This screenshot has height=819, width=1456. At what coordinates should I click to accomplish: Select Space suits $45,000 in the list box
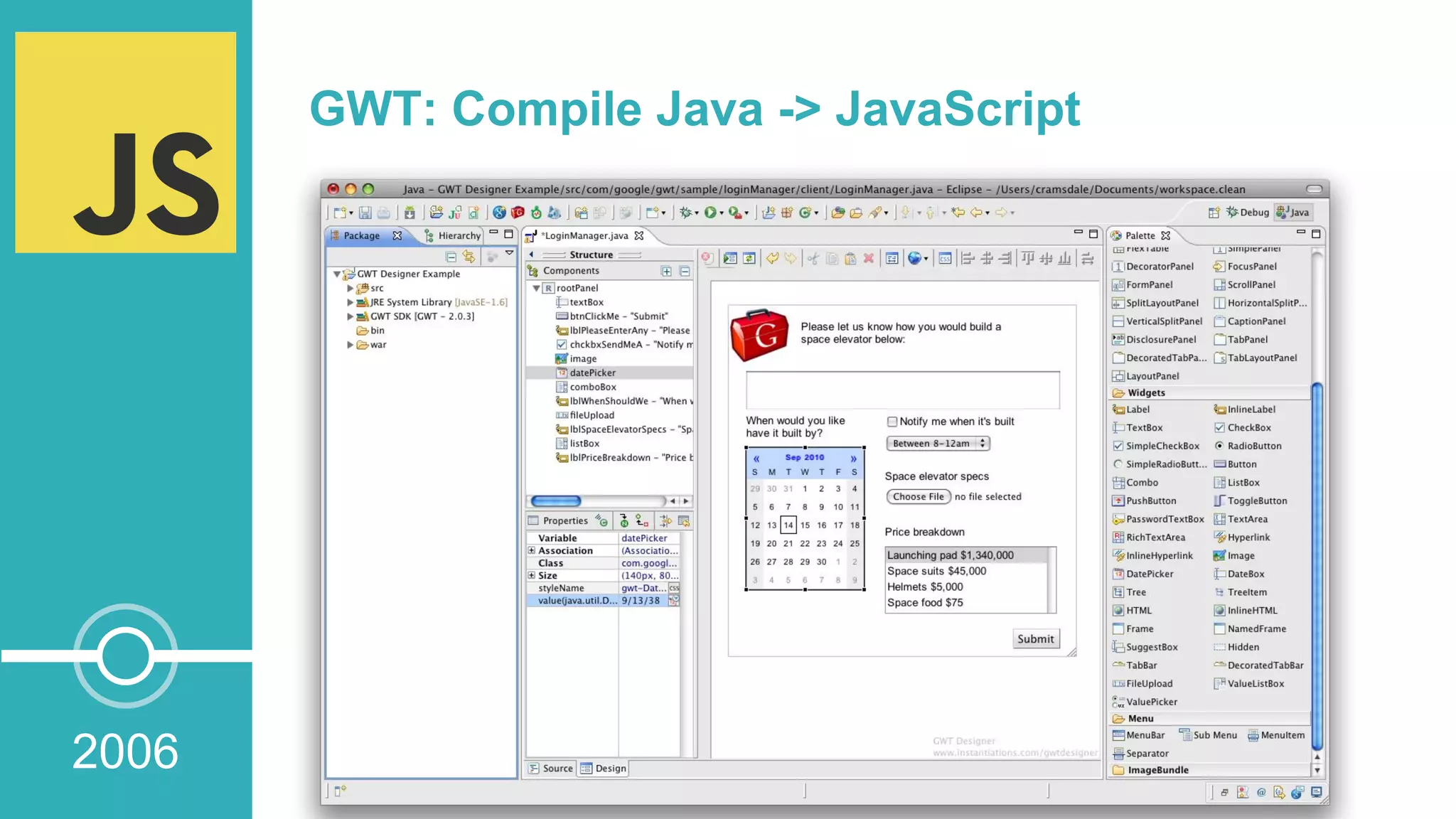[965, 571]
